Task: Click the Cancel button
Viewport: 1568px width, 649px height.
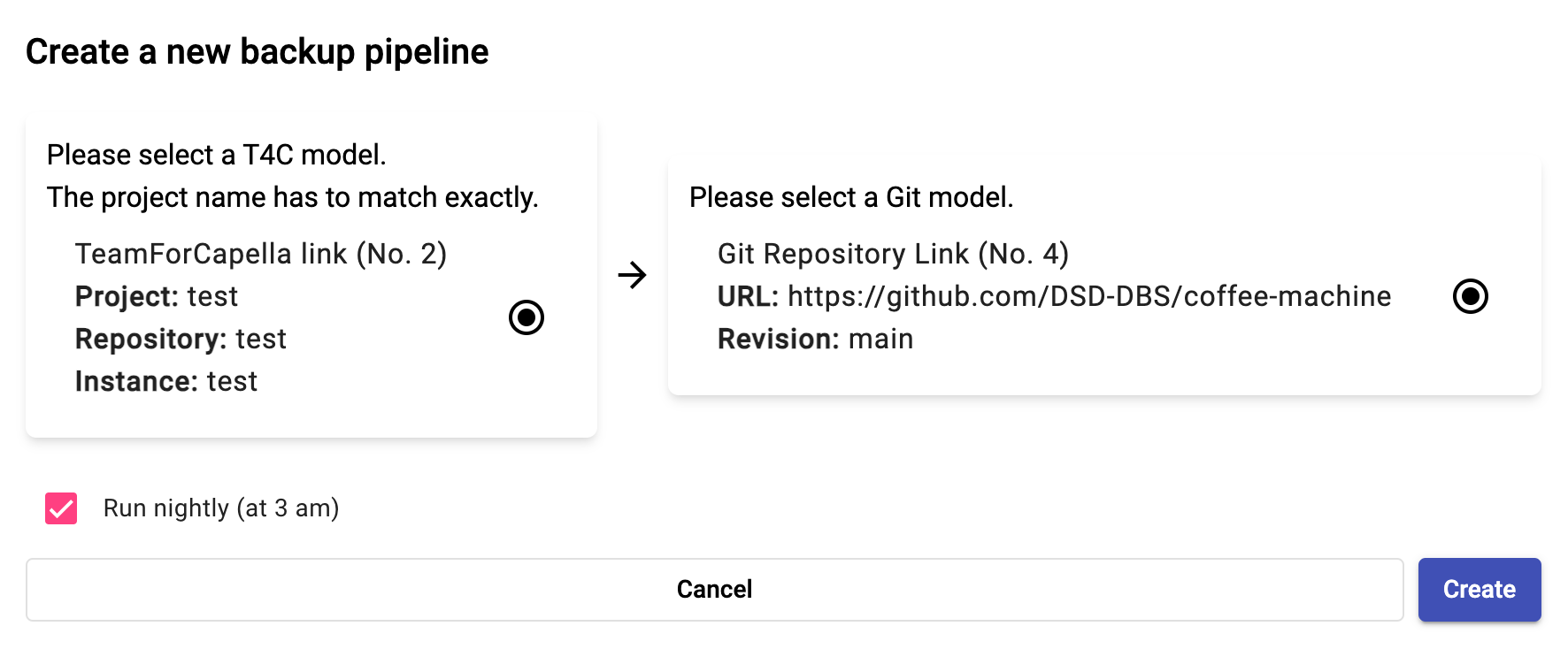Action: coord(714,590)
